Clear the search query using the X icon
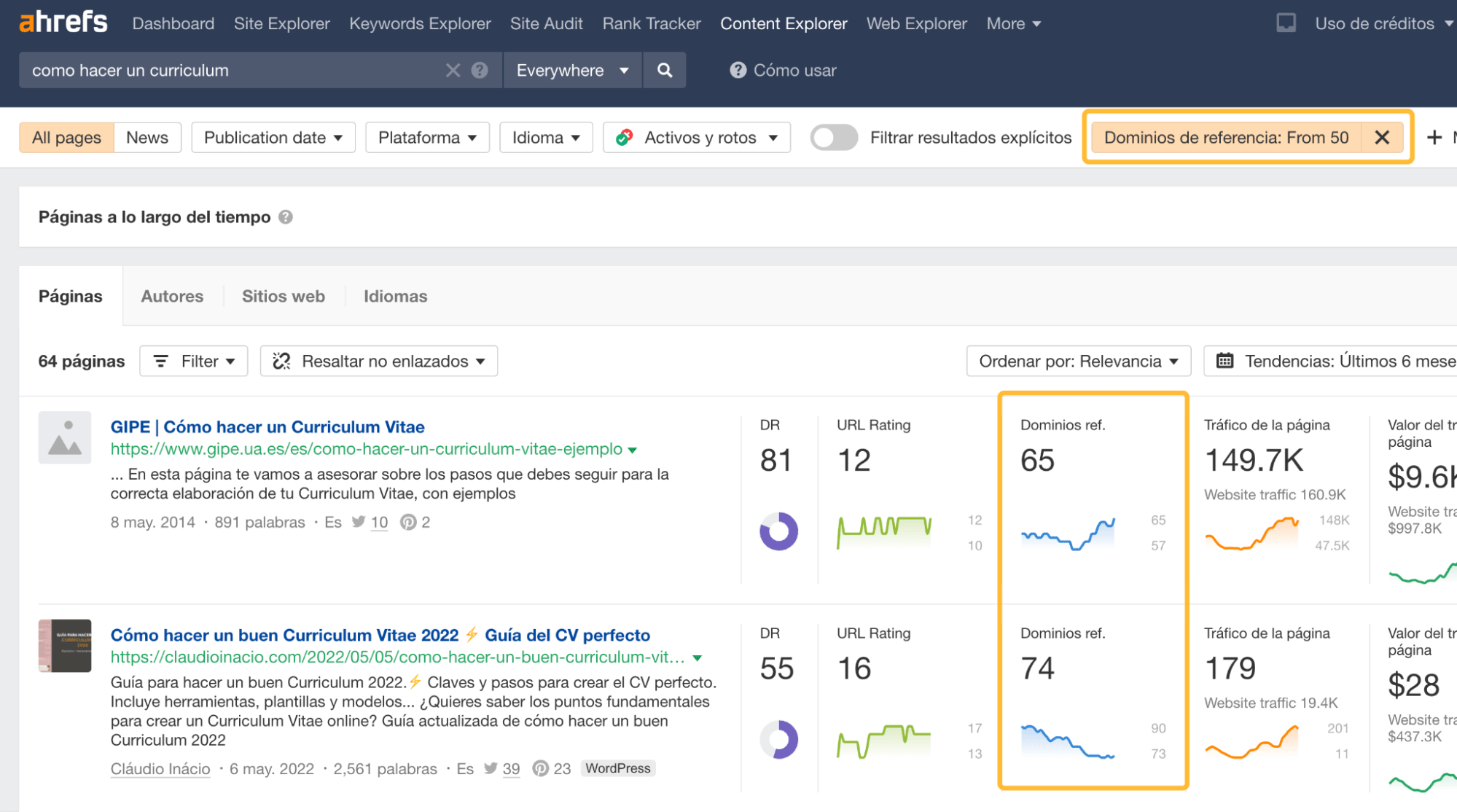Image resolution: width=1457 pixels, height=812 pixels. coord(453,70)
